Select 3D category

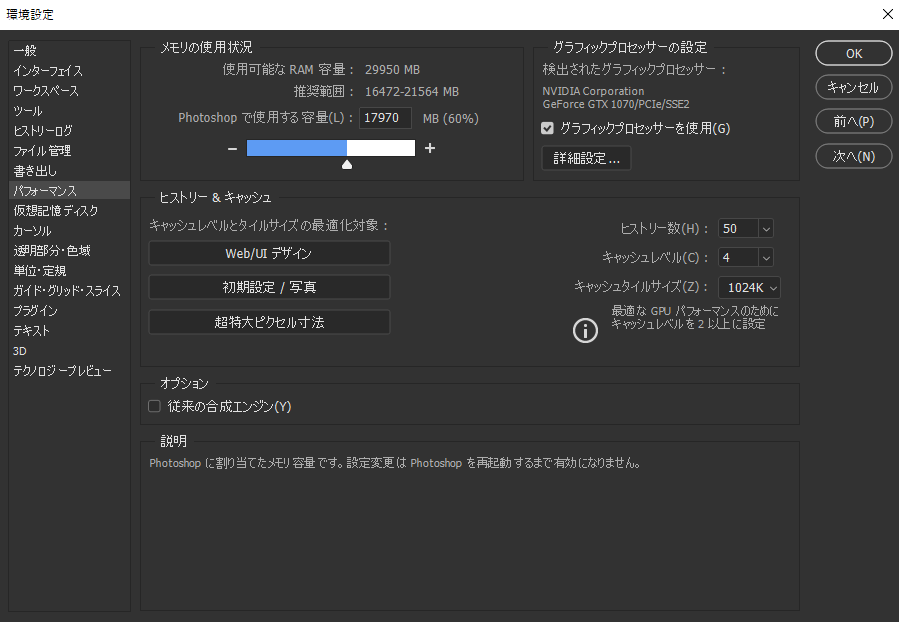point(69,351)
